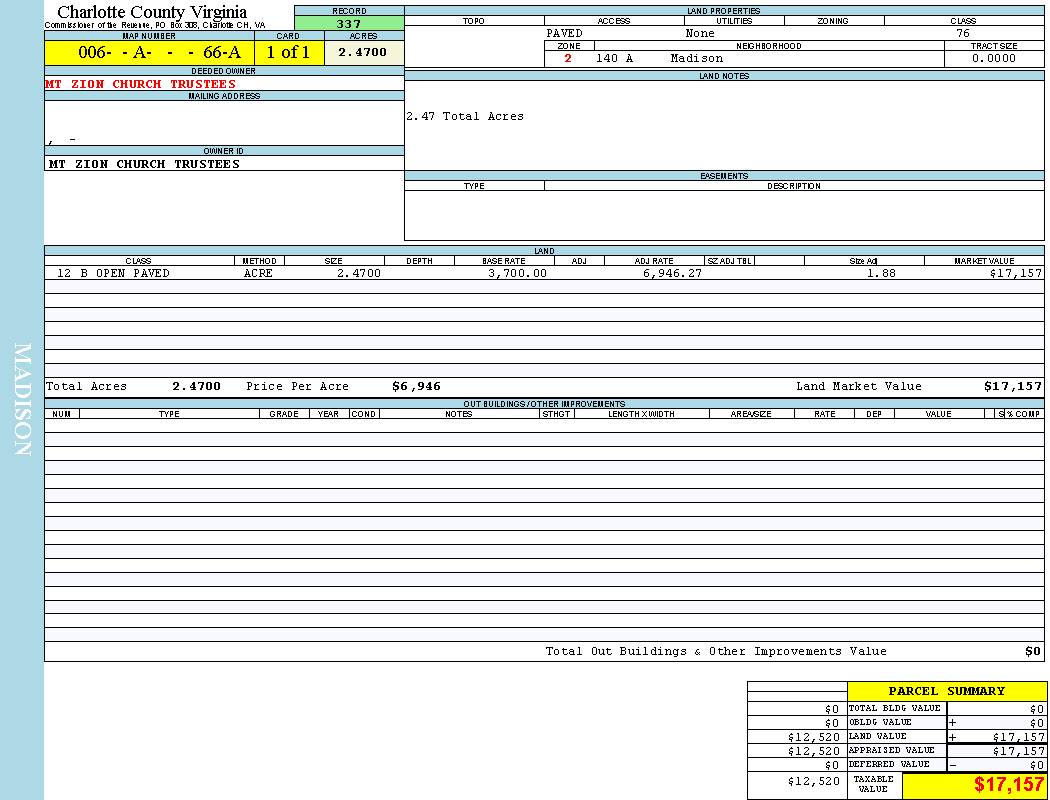Click the size adjustment value 1.88
The image size is (1050, 800).
point(880,273)
